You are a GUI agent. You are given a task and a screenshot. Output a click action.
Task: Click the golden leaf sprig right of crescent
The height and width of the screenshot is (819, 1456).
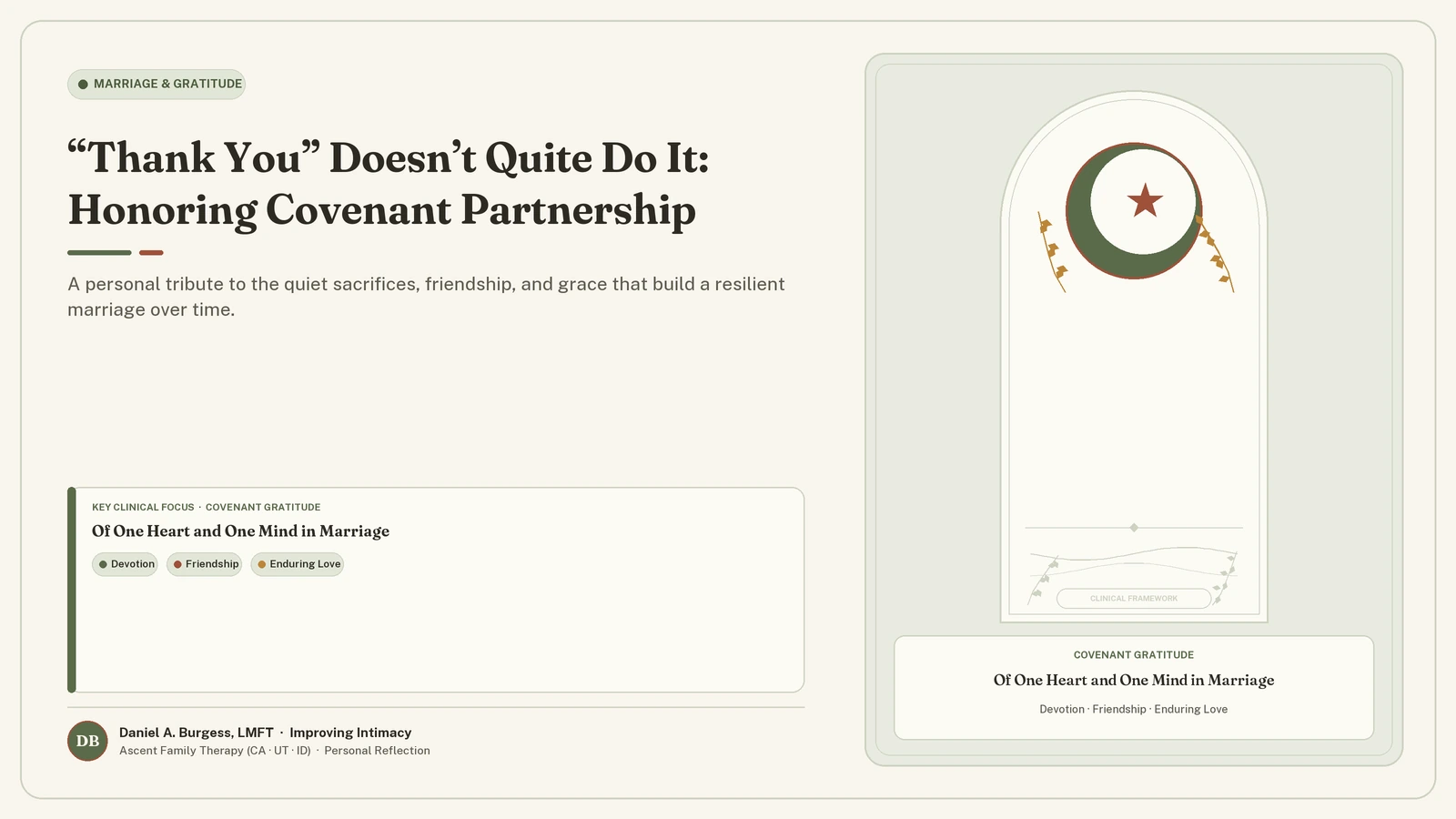(1216, 254)
